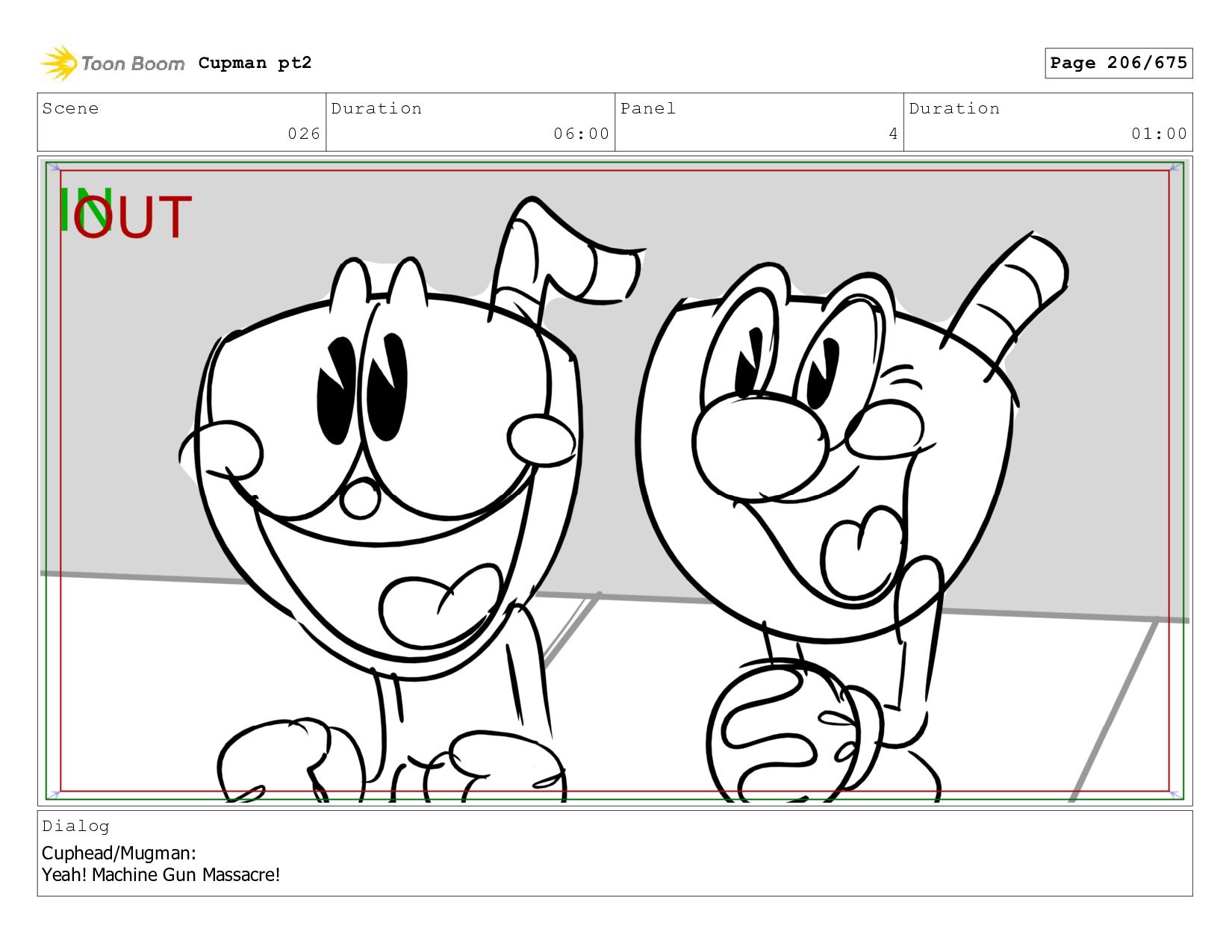Click the scene duration '06:00'

click(581, 134)
